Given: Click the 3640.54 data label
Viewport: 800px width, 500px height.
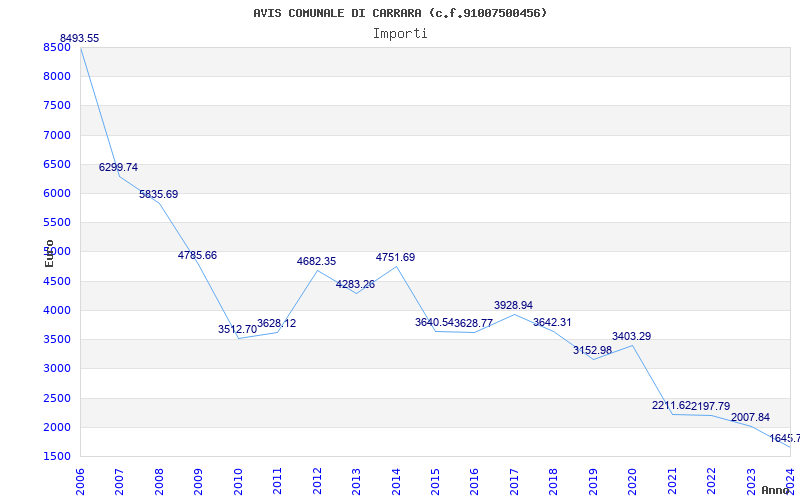Looking at the screenshot, I should [434, 322].
